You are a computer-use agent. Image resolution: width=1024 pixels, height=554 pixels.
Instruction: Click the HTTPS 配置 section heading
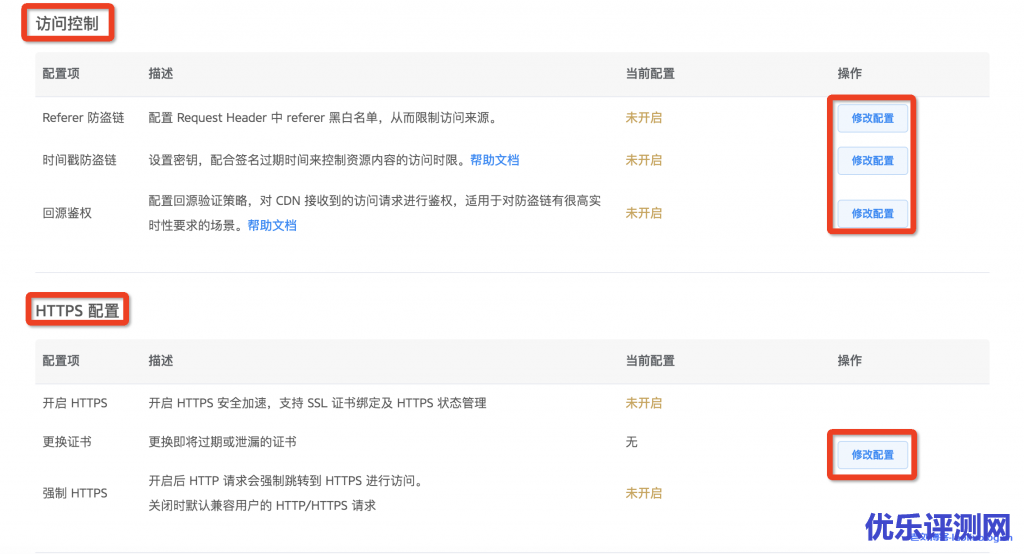point(77,310)
